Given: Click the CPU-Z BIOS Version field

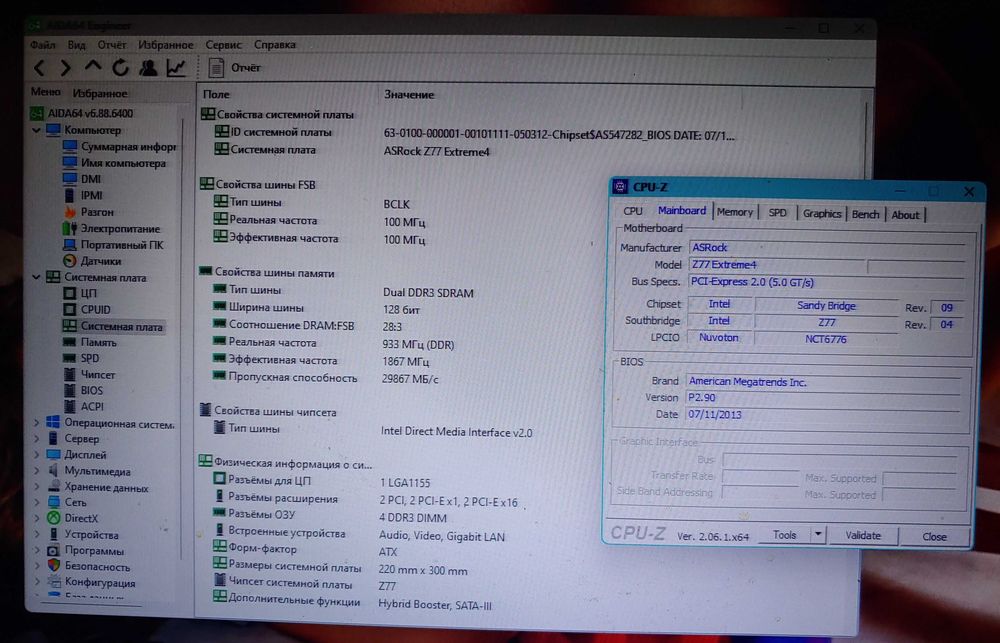Looking at the screenshot, I should coord(823,397).
